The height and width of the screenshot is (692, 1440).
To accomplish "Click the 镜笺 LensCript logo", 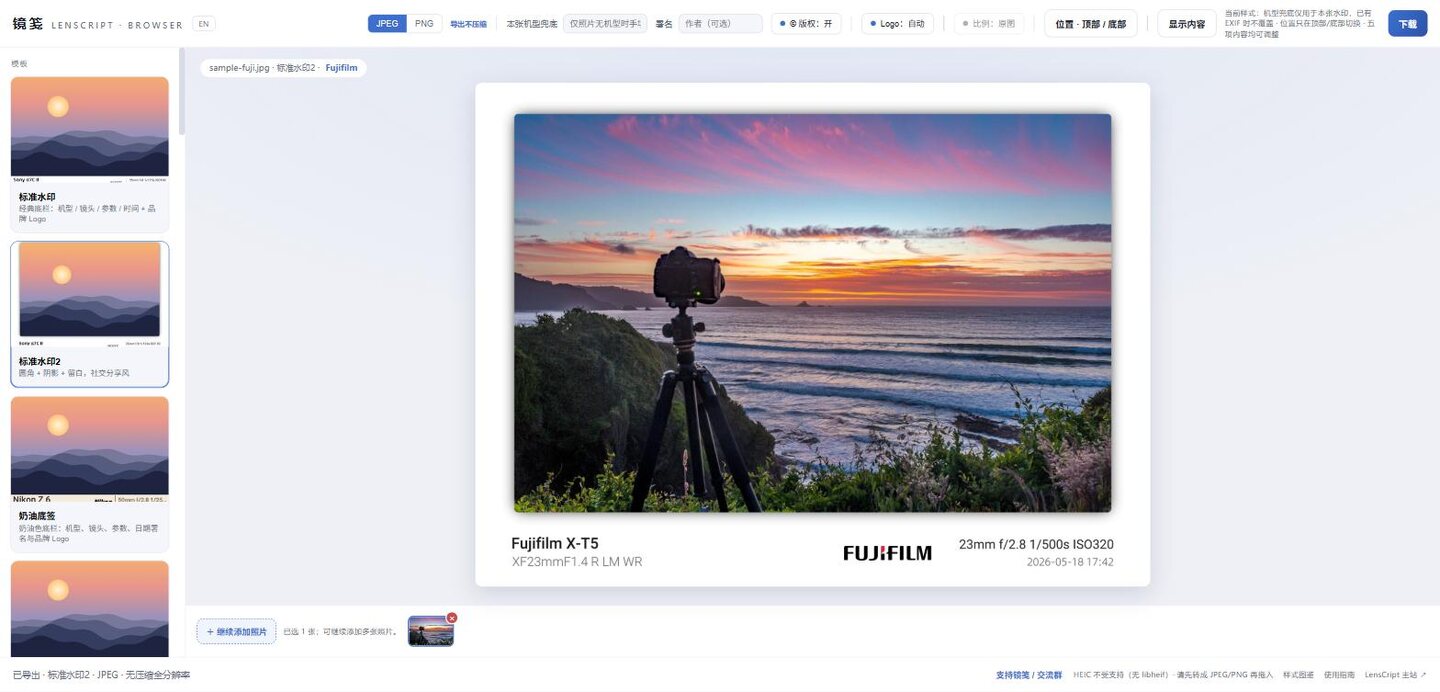I will click(x=98, y=24).
